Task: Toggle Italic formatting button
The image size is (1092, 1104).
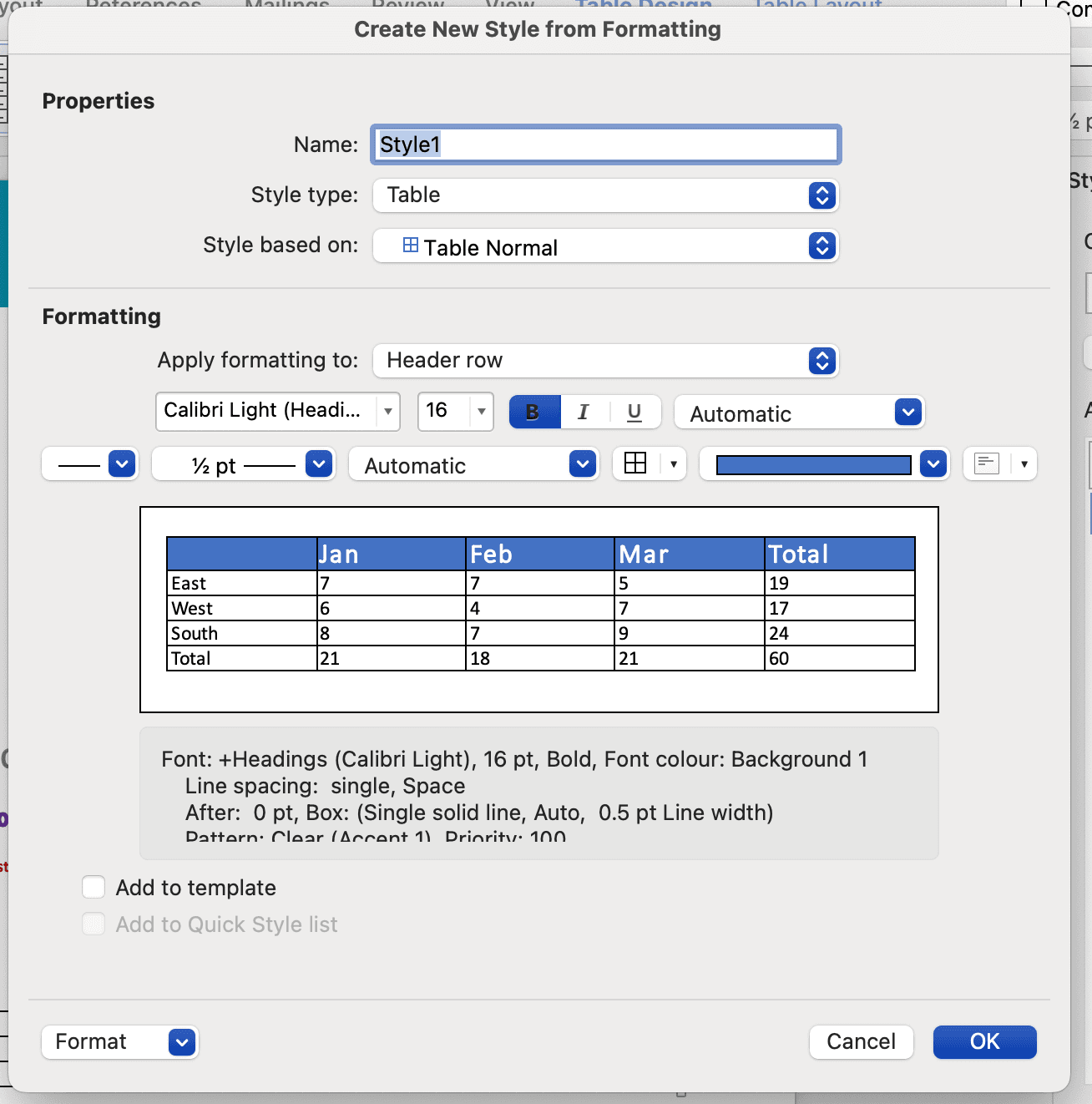Action: click(x=584, y=412)
